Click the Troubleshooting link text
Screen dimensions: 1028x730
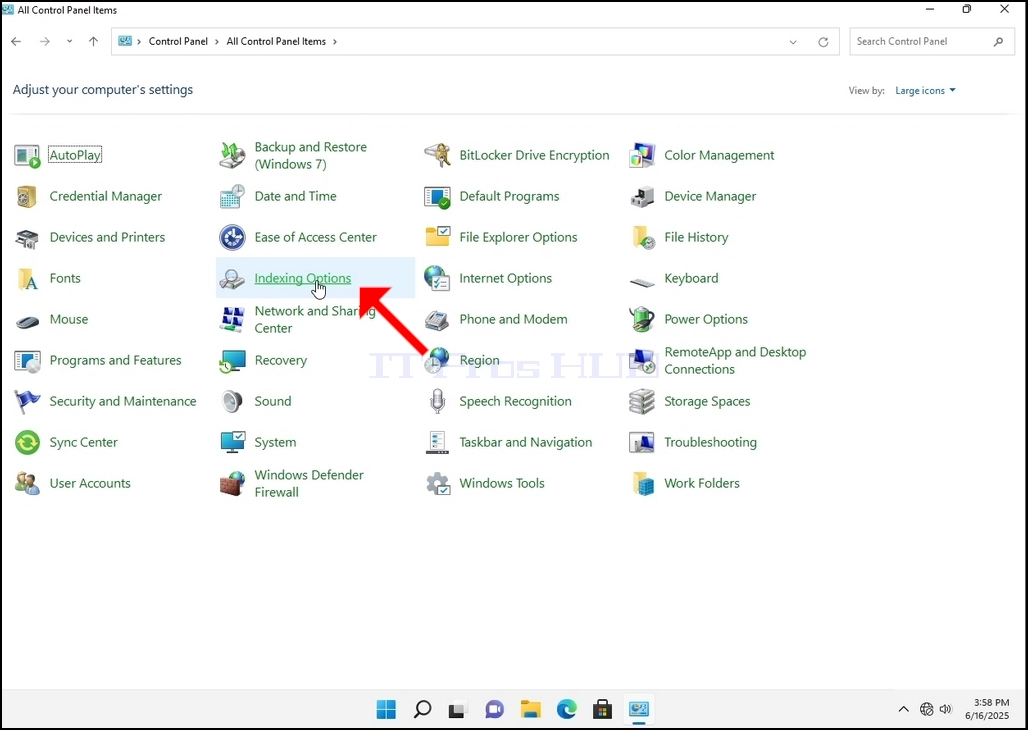(710, 442)
